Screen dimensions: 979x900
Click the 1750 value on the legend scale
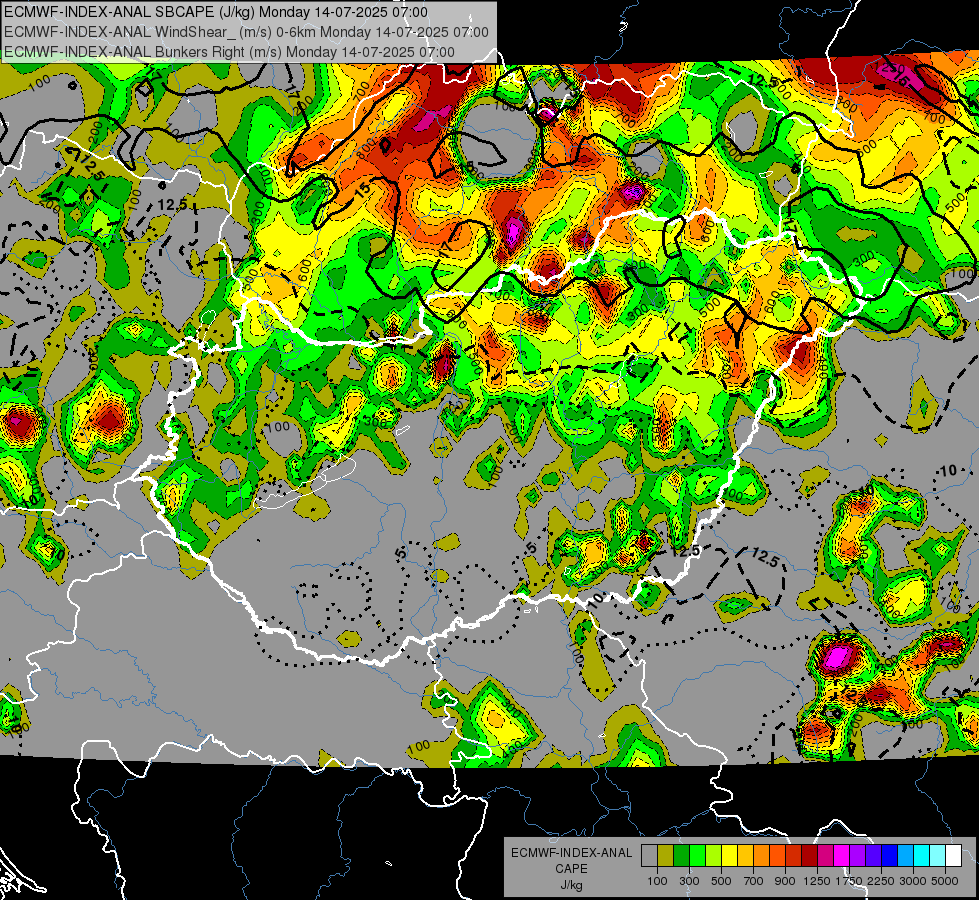click(849, 881)
